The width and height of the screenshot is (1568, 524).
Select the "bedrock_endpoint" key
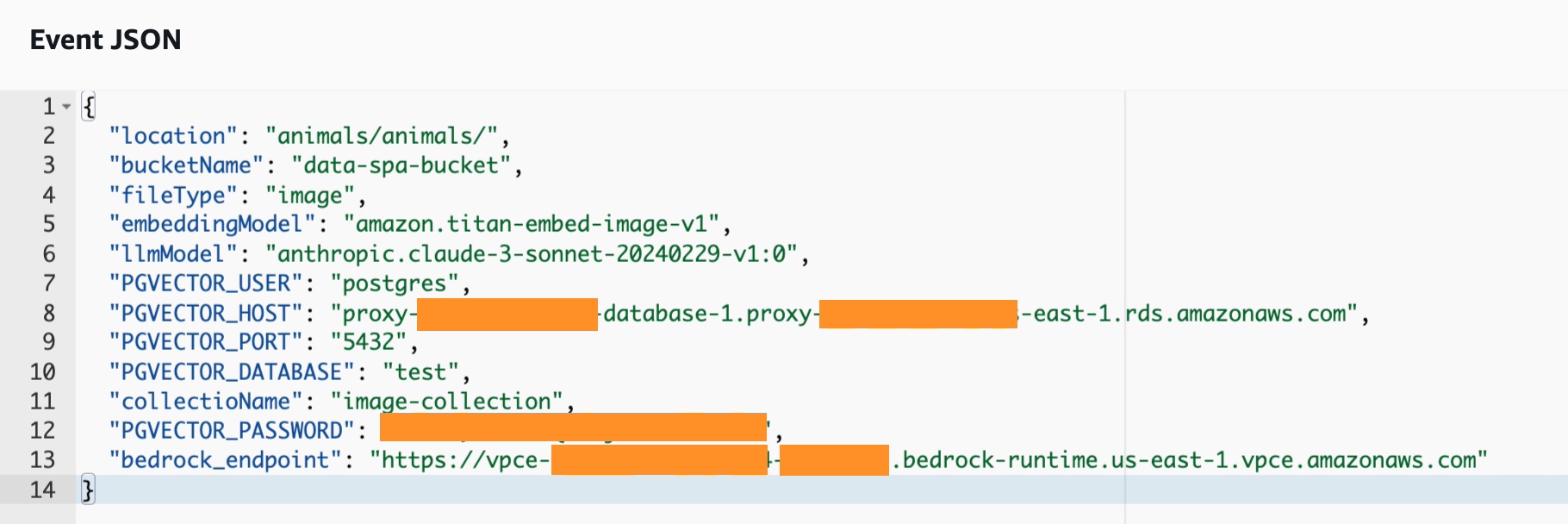[225, 460]
